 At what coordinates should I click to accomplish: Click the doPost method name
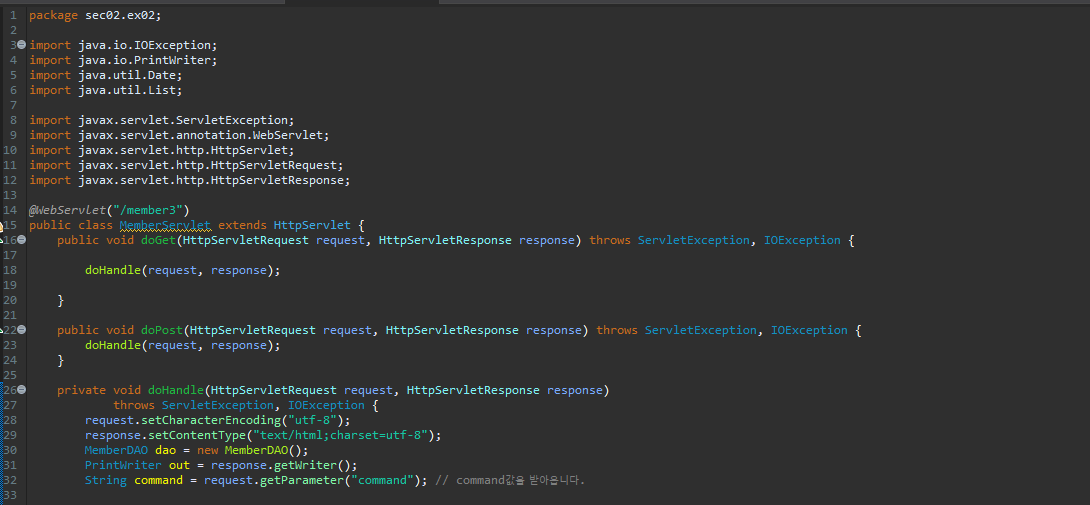tap(162, 330)
